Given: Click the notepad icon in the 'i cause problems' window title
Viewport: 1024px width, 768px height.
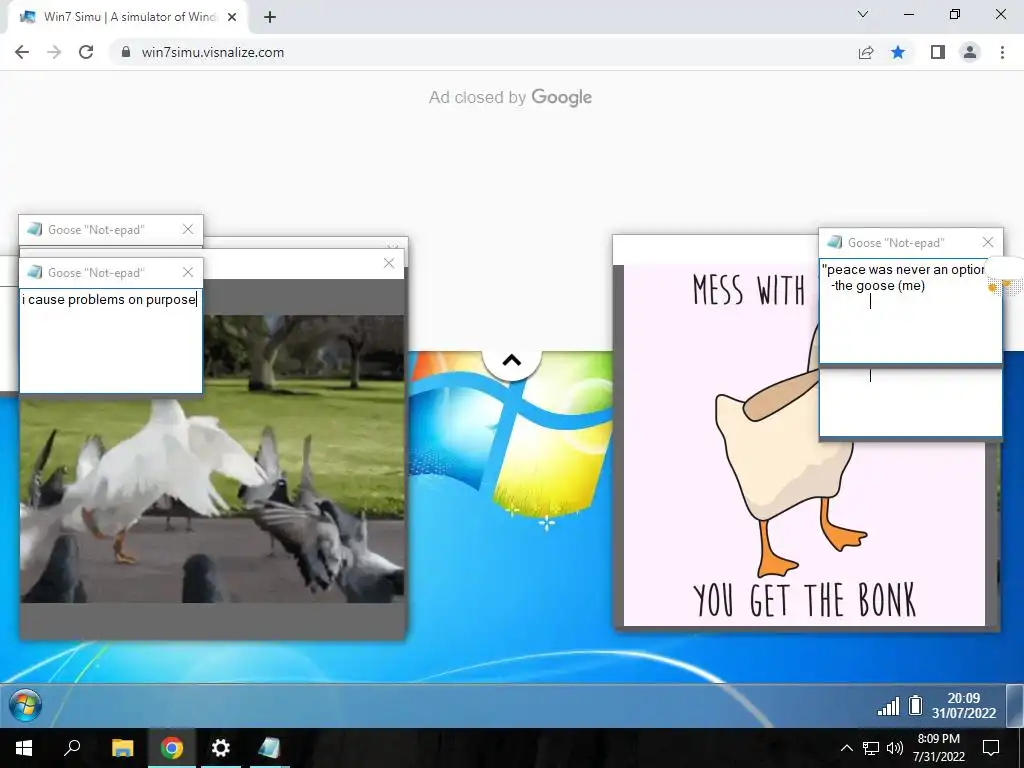Looking at the screenshot, I should tap(35, 272).
